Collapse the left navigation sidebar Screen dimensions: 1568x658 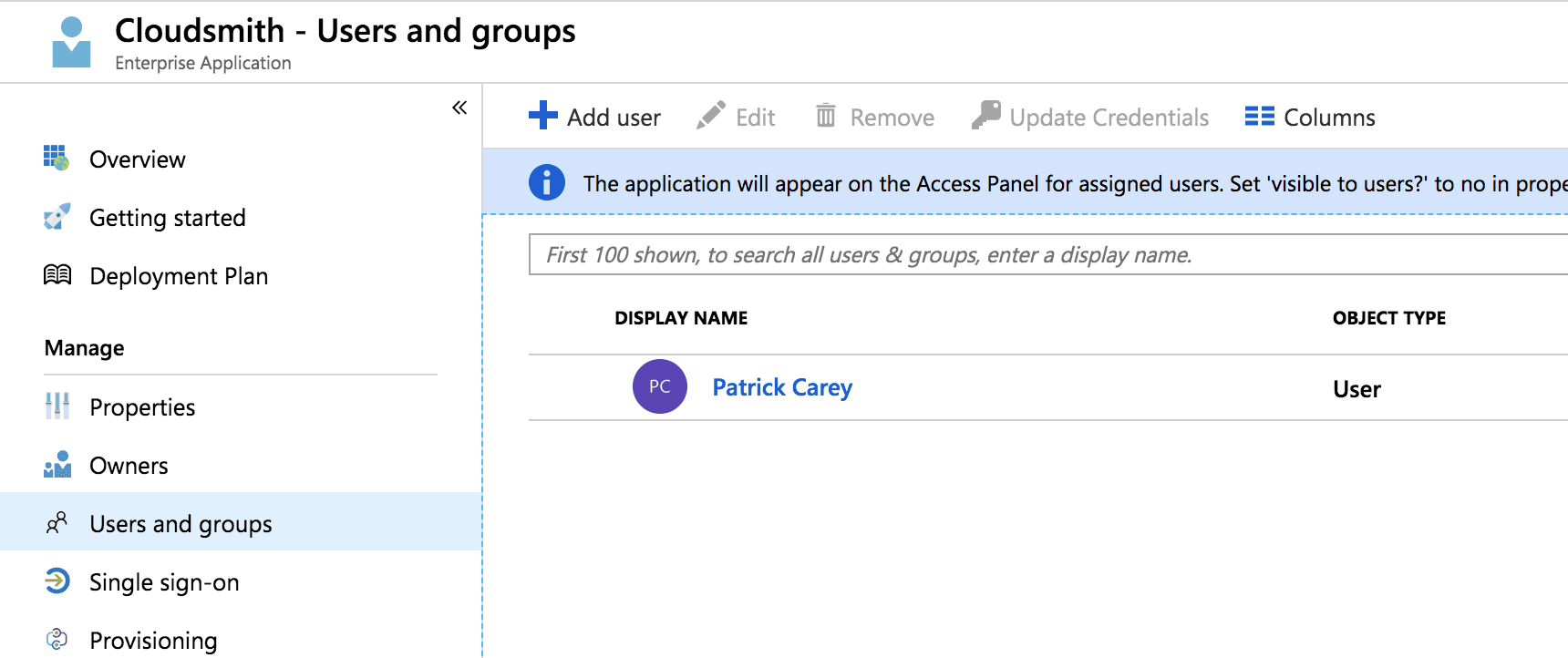pyautogui.click(x=459, y=108)
